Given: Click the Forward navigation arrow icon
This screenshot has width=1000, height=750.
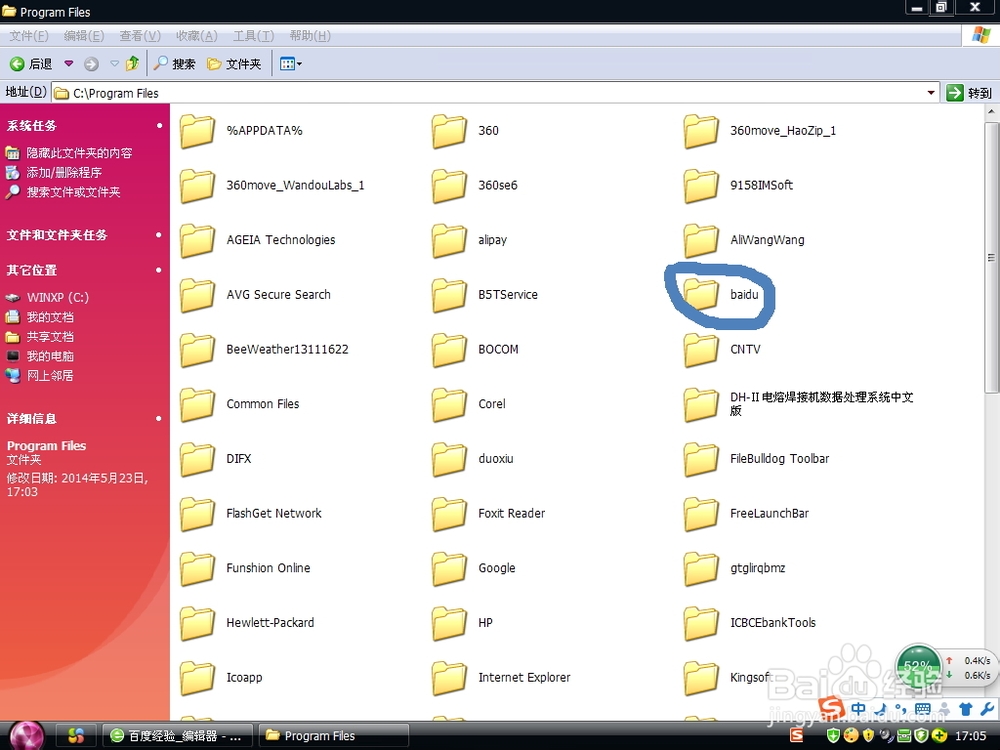Looking at the screenshot, I should [91, 64].
